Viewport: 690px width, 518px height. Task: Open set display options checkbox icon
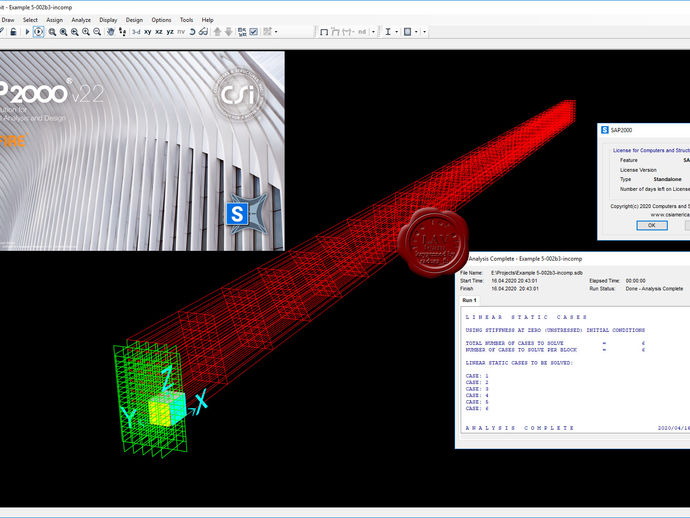pos(253,32)
